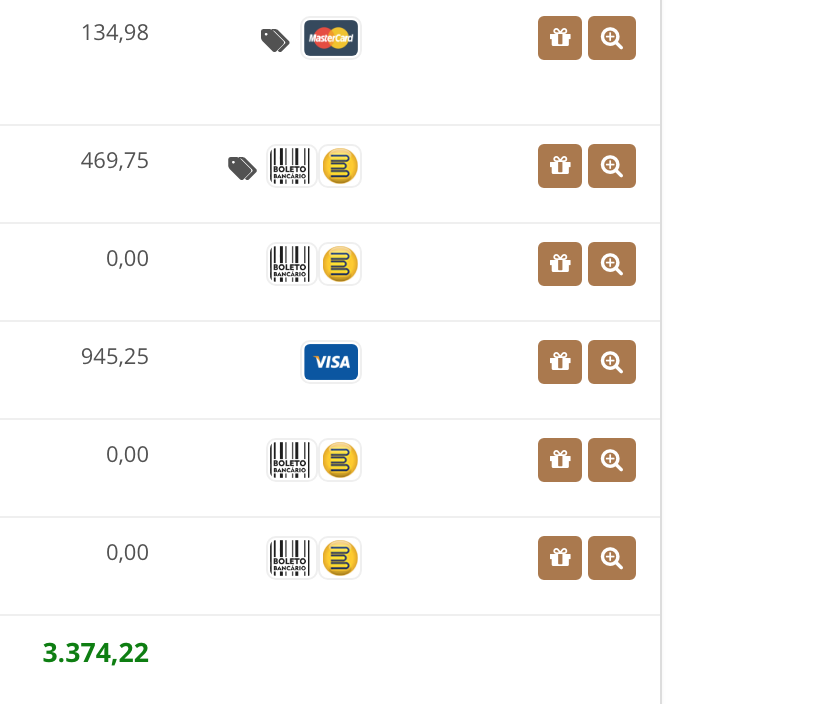Viewport: 818px width, 704px height.
Task: View details of the 945,25 Visa order
Action: (612, 362)
